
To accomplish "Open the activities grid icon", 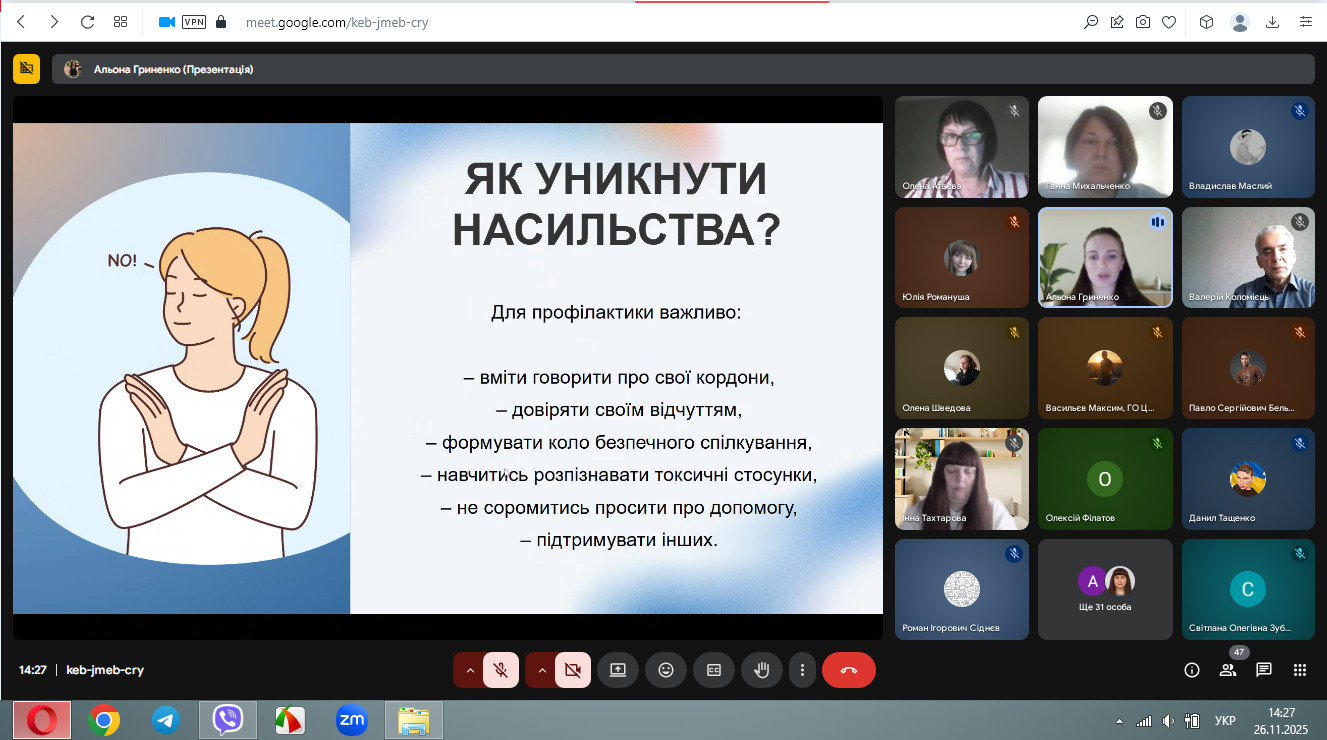I will (1300, 670).
